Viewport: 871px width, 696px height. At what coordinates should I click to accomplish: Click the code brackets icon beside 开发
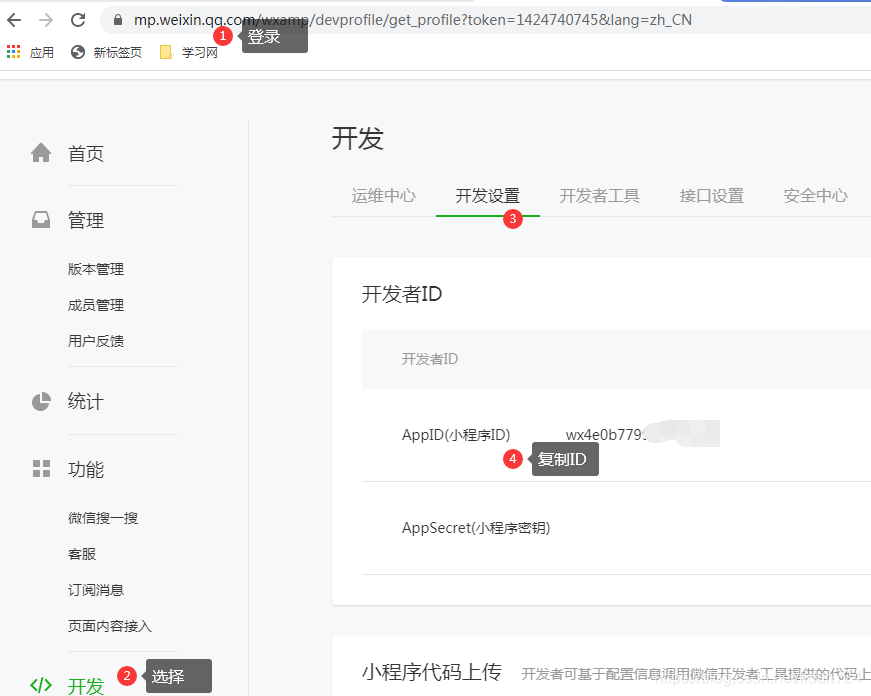(41, 685)
